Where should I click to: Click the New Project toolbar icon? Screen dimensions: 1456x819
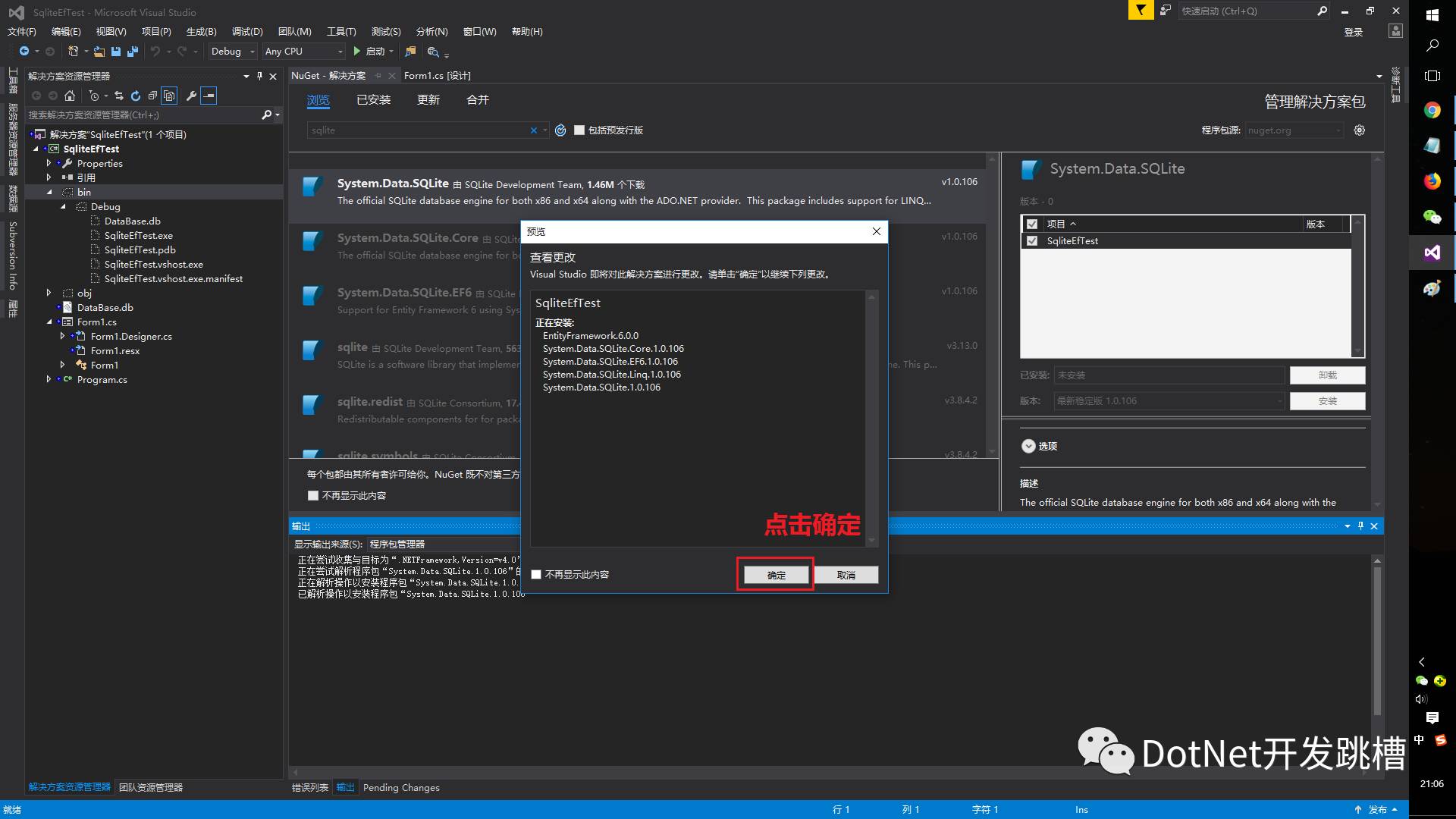pos(73,51)
